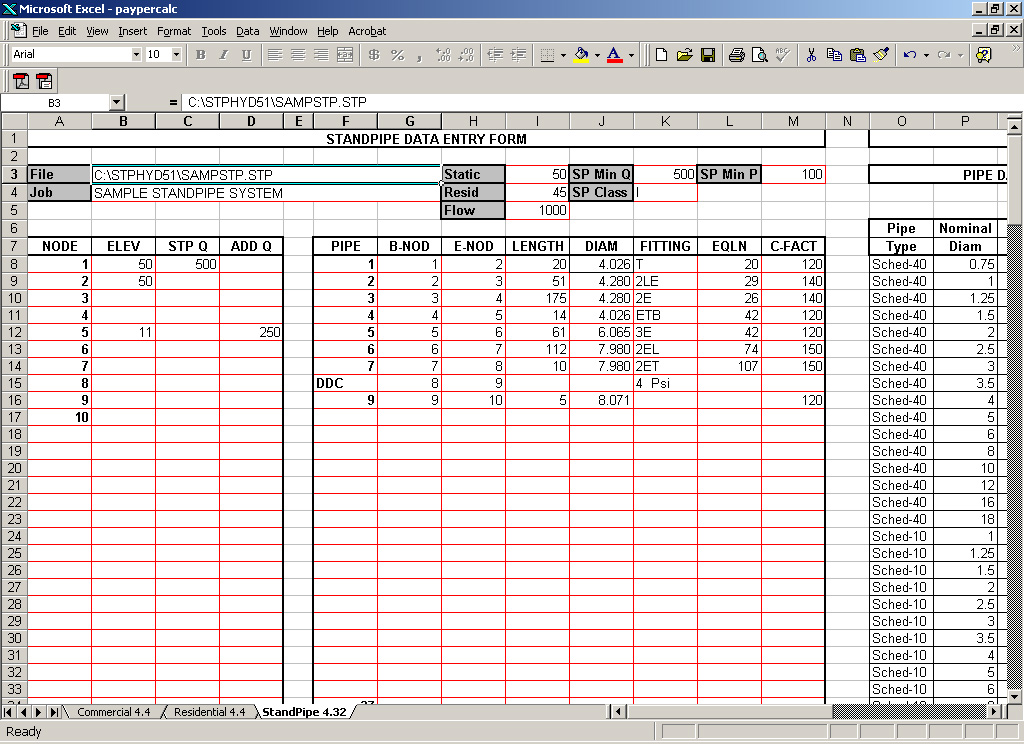Print with printer icon
Image resolution: width=1024 pixels, height=744 pixels.
tap(737, 55)
